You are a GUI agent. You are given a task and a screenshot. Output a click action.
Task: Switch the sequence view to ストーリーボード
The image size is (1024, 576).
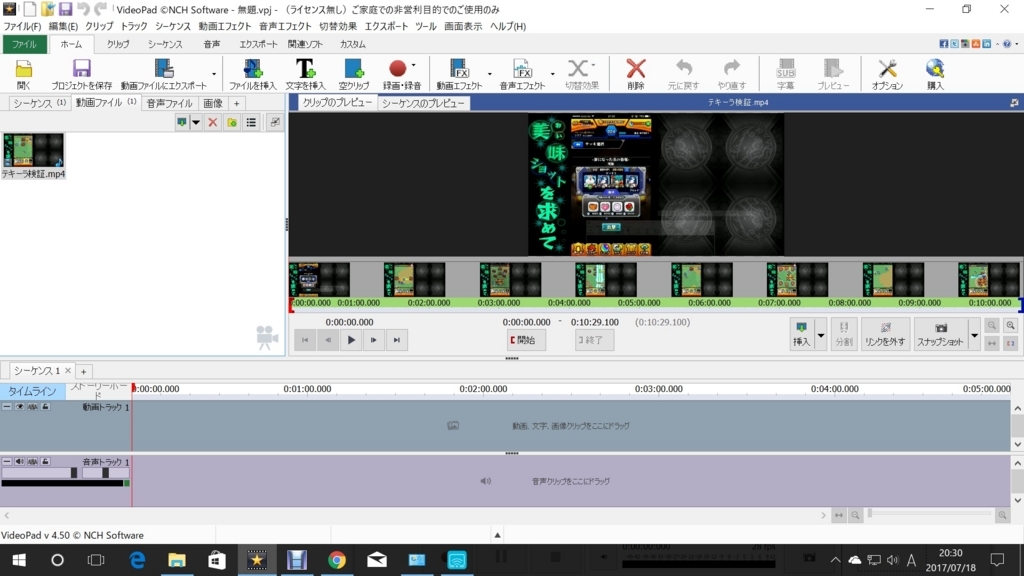tap(99, 391)
